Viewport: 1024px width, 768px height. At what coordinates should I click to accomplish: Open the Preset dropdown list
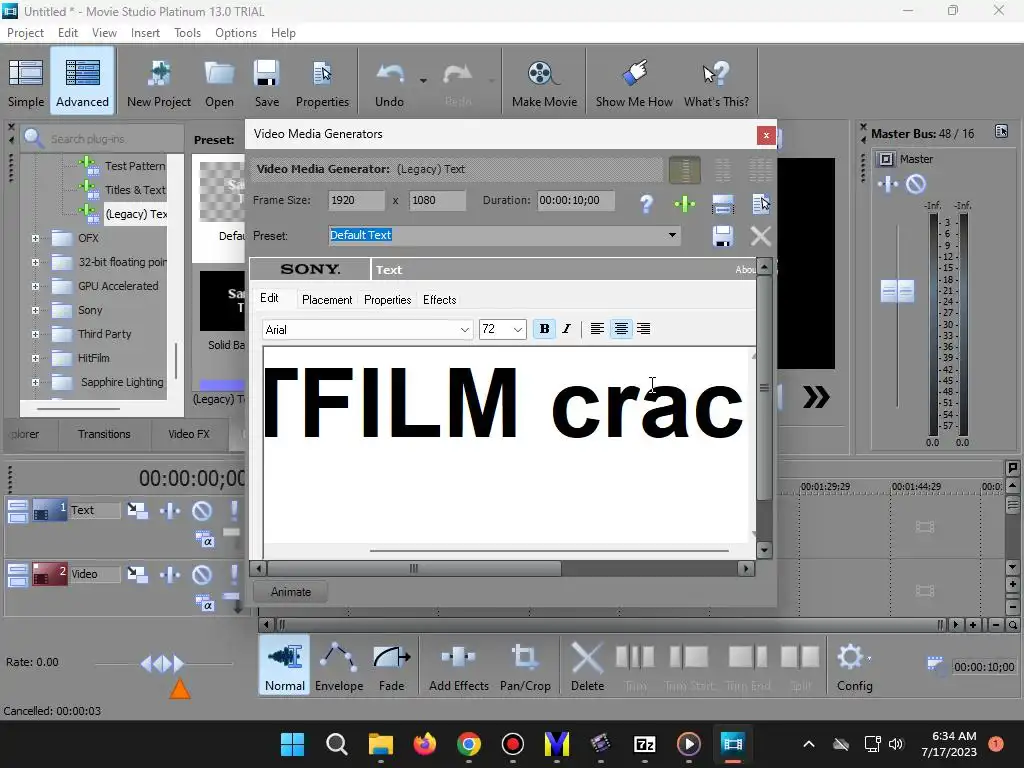point(672,235)
